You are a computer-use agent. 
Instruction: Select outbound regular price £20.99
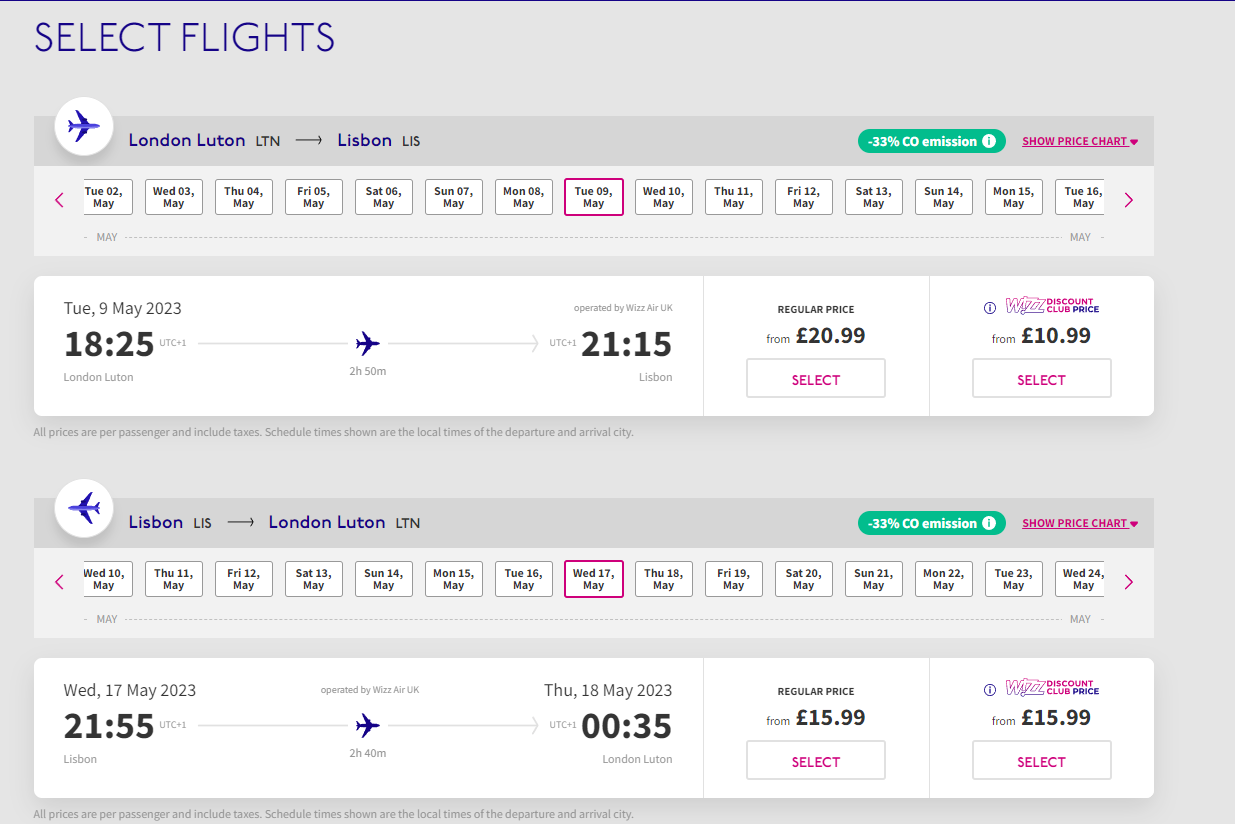(816, 379)
